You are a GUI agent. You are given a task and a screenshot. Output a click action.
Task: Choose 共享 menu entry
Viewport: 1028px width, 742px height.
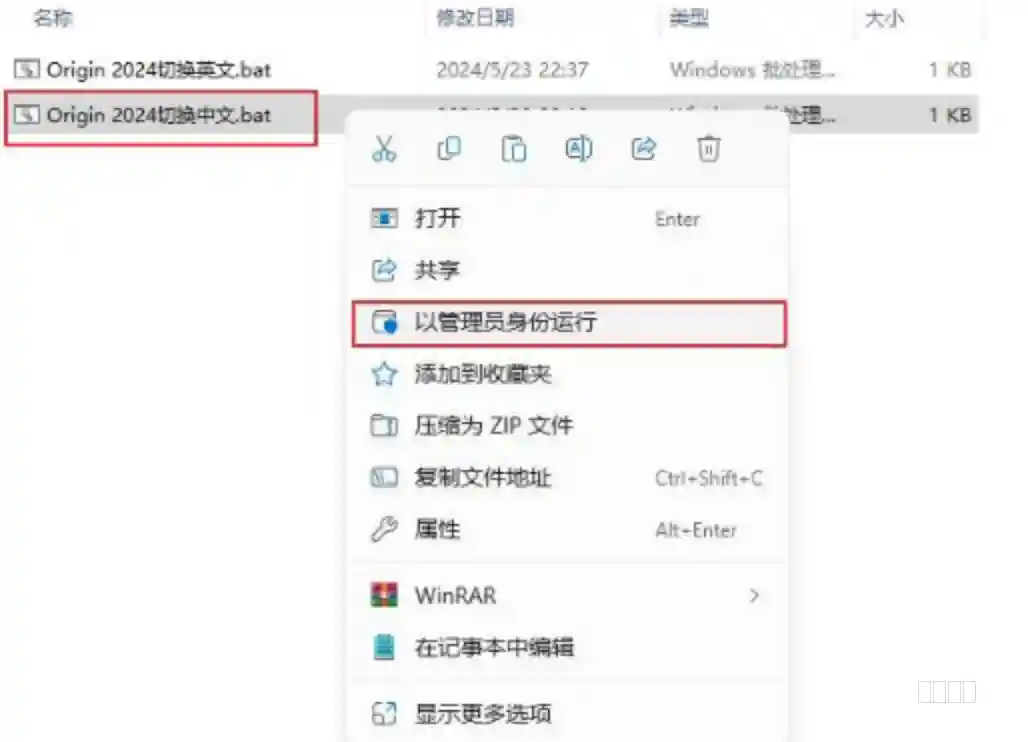(568, 270)
